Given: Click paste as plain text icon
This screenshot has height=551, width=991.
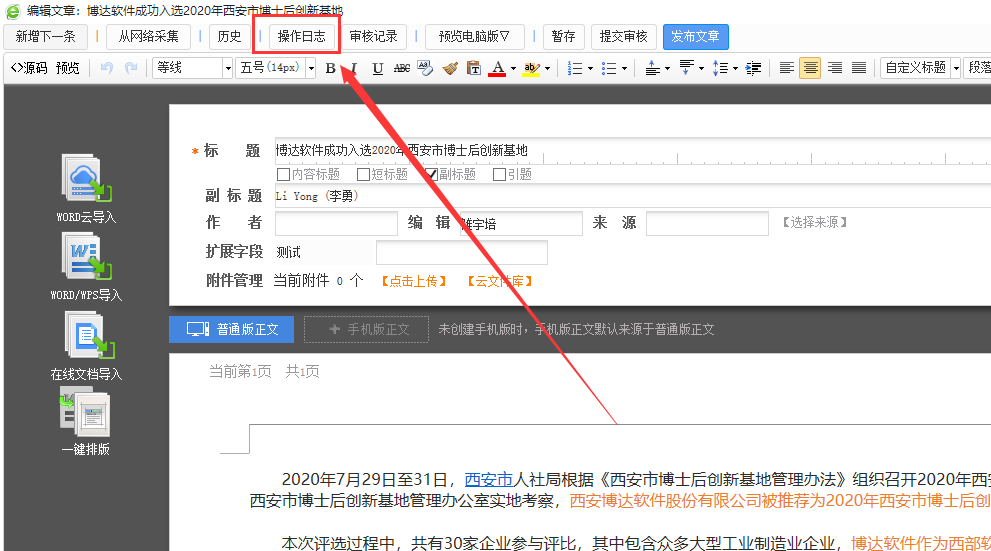Looking at the screenshot, I should [473, 68].
